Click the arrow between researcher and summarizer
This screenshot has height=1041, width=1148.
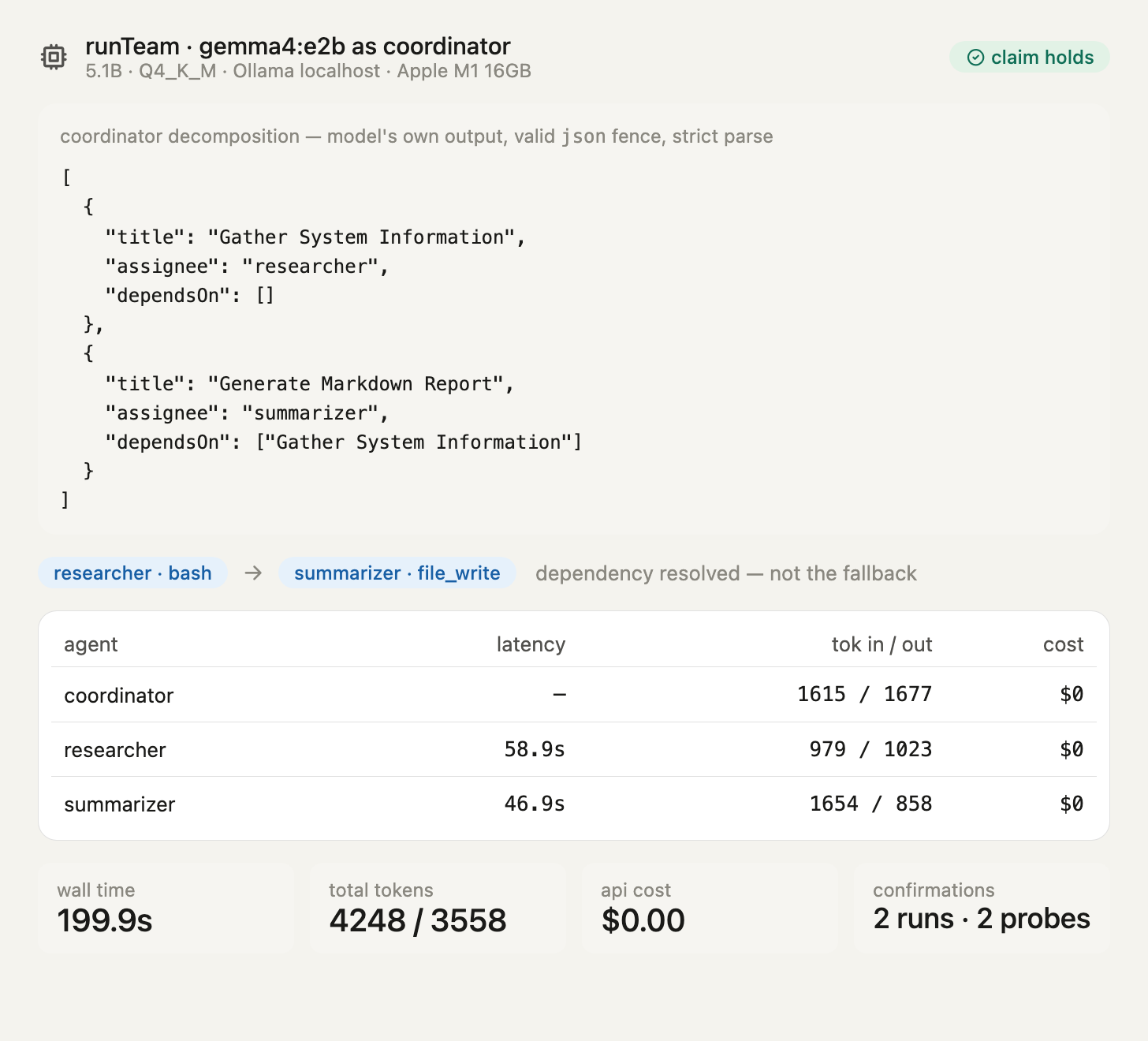click(253, 573)
